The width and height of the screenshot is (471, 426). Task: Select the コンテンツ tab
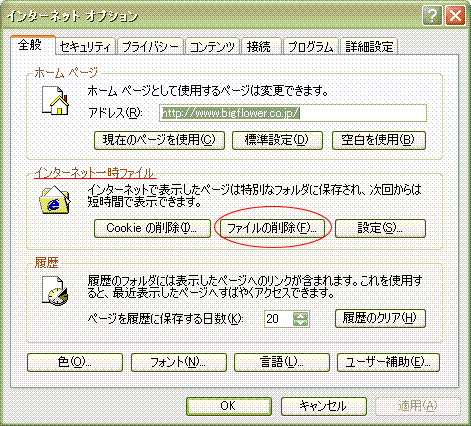pos(212,47)
